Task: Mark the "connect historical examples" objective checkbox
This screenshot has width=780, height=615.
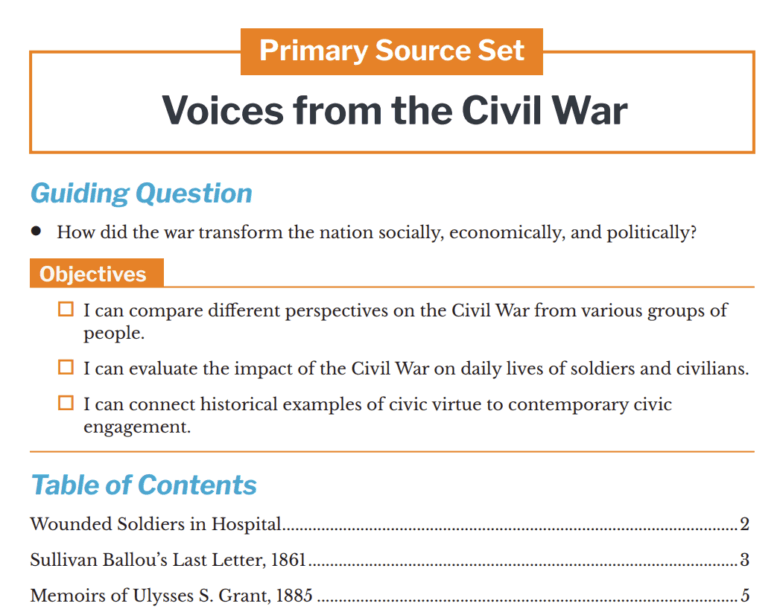Action: [66, 404]
